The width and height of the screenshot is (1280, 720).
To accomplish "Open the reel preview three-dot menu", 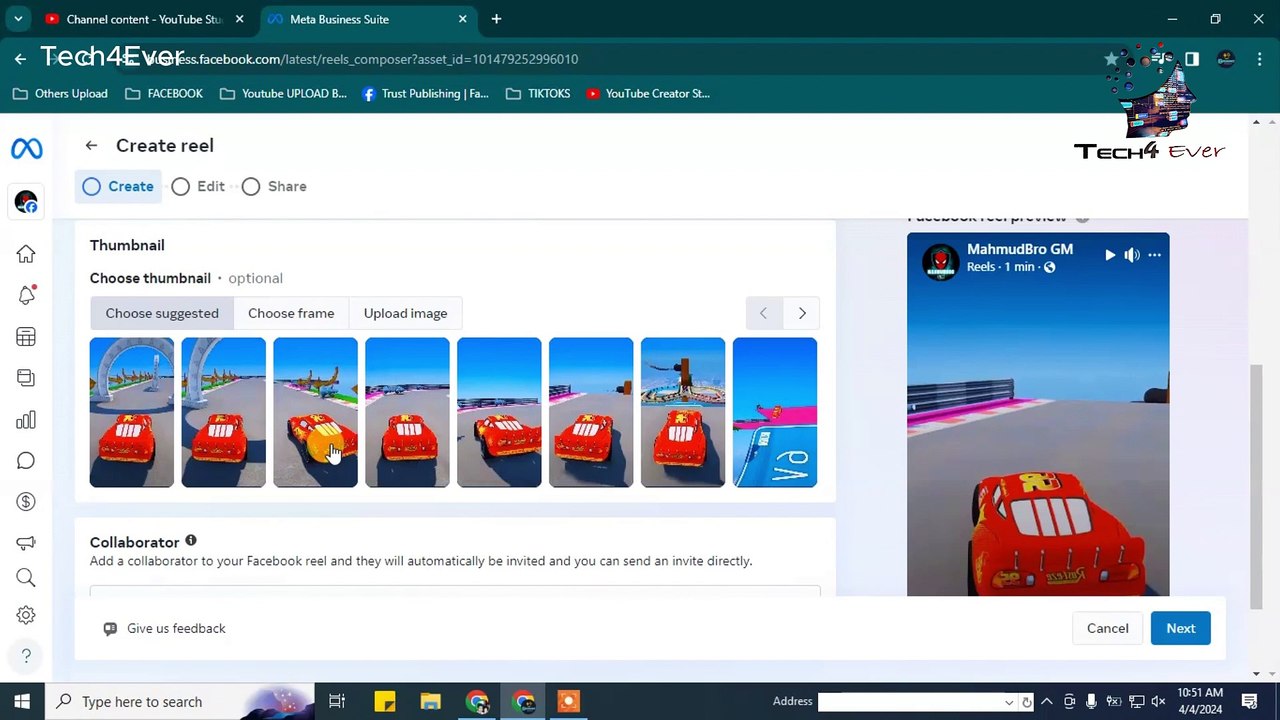I will pos(1154,255).
